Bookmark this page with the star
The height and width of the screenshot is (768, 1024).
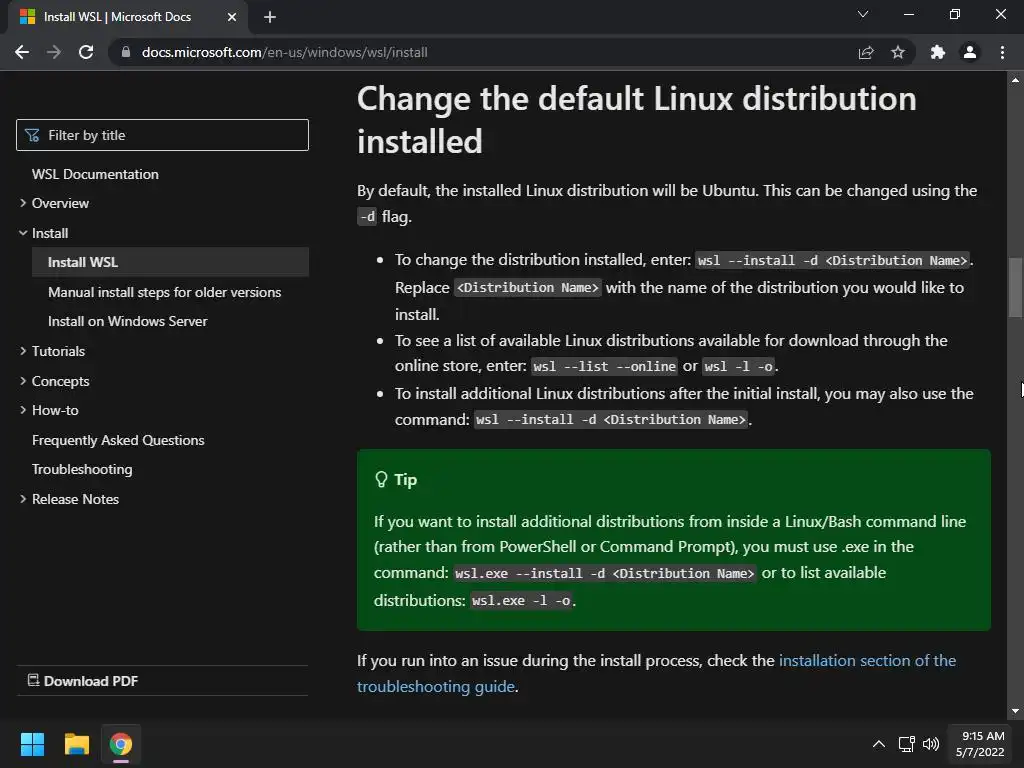coord(898,52)
